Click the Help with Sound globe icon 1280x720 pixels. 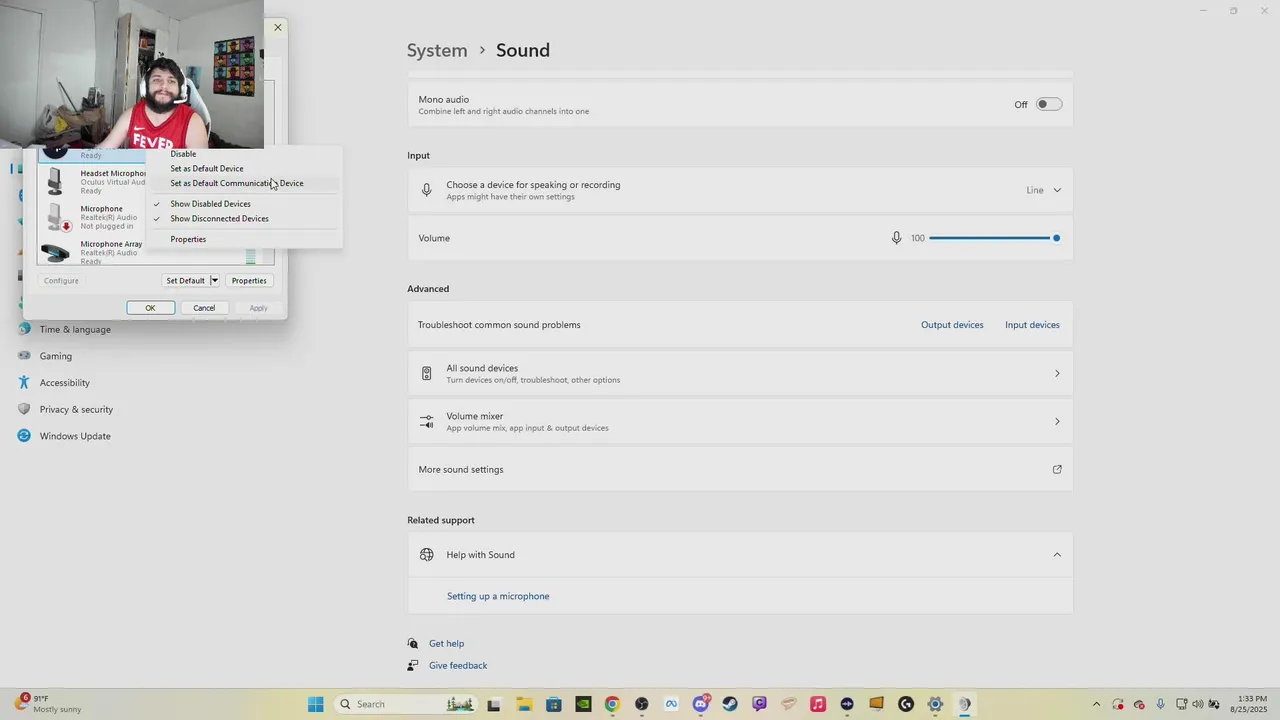coord(427,555)
